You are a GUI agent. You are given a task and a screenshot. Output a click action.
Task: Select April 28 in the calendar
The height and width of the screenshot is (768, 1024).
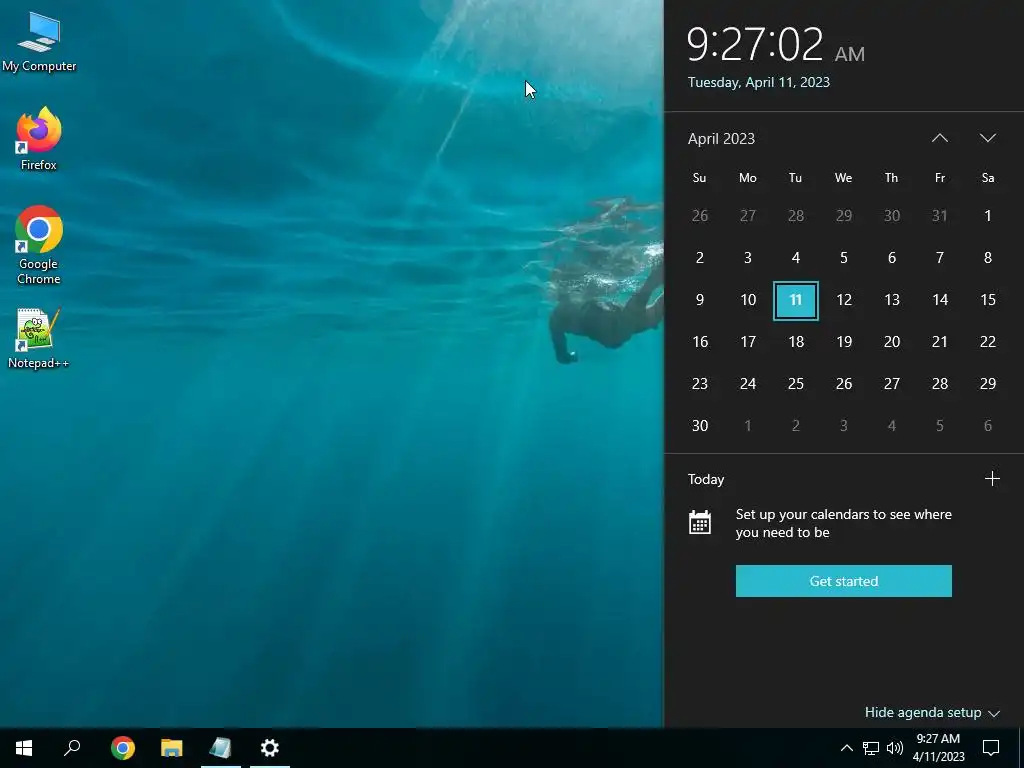940,384
